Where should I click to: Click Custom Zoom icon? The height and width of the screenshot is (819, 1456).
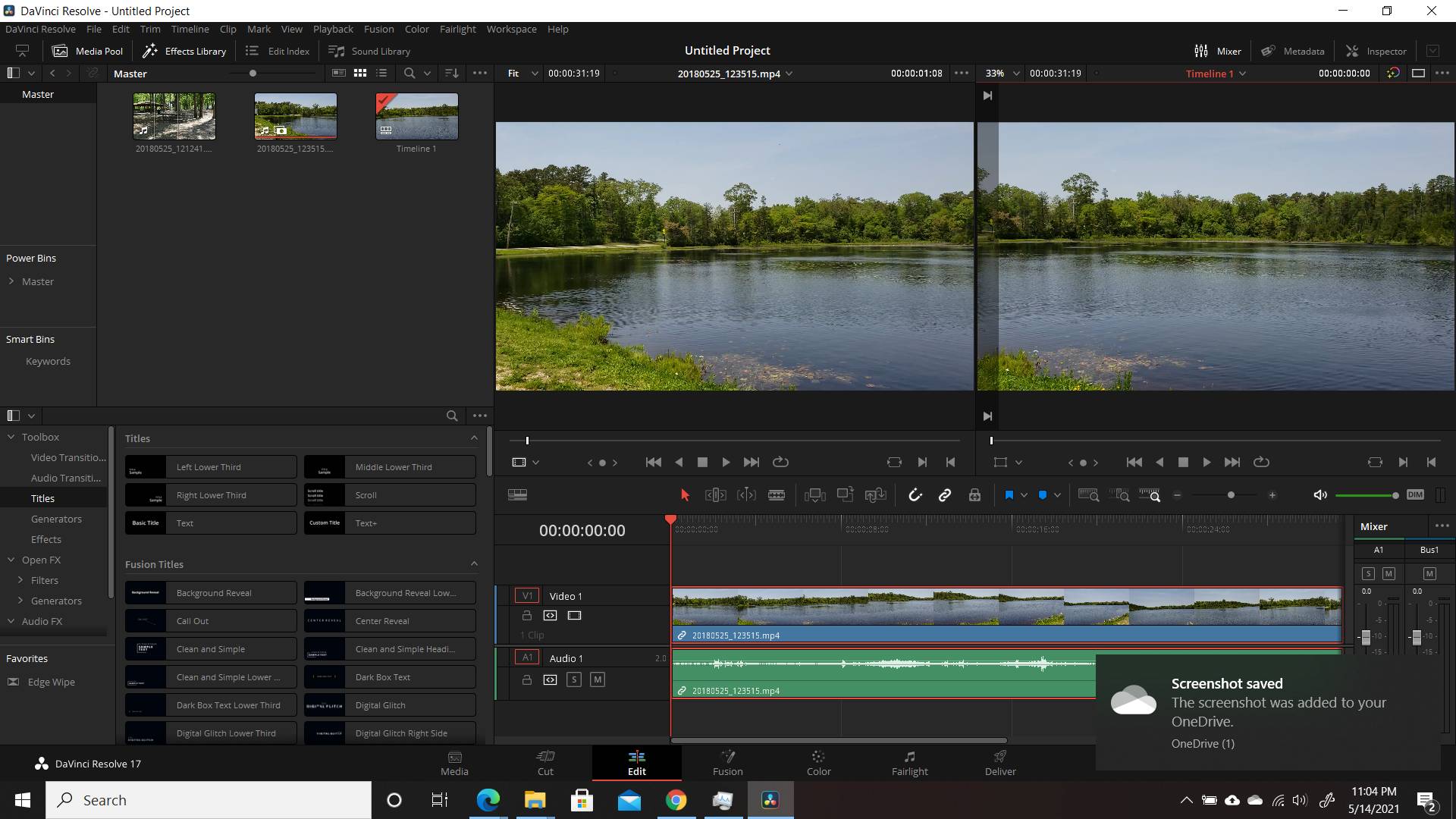pyautogui.click(x=1150, y=495)
